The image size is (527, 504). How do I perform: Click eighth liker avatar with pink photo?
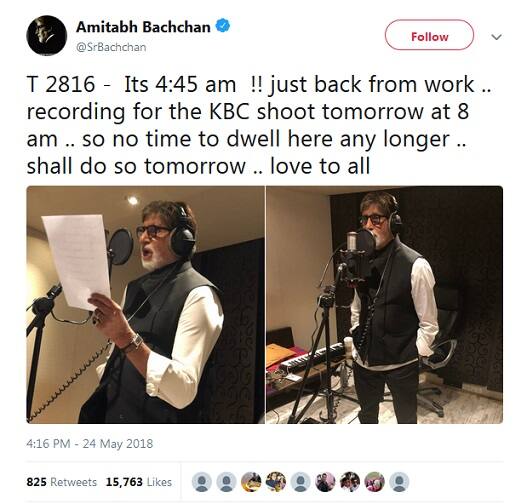tap(374, 482)
